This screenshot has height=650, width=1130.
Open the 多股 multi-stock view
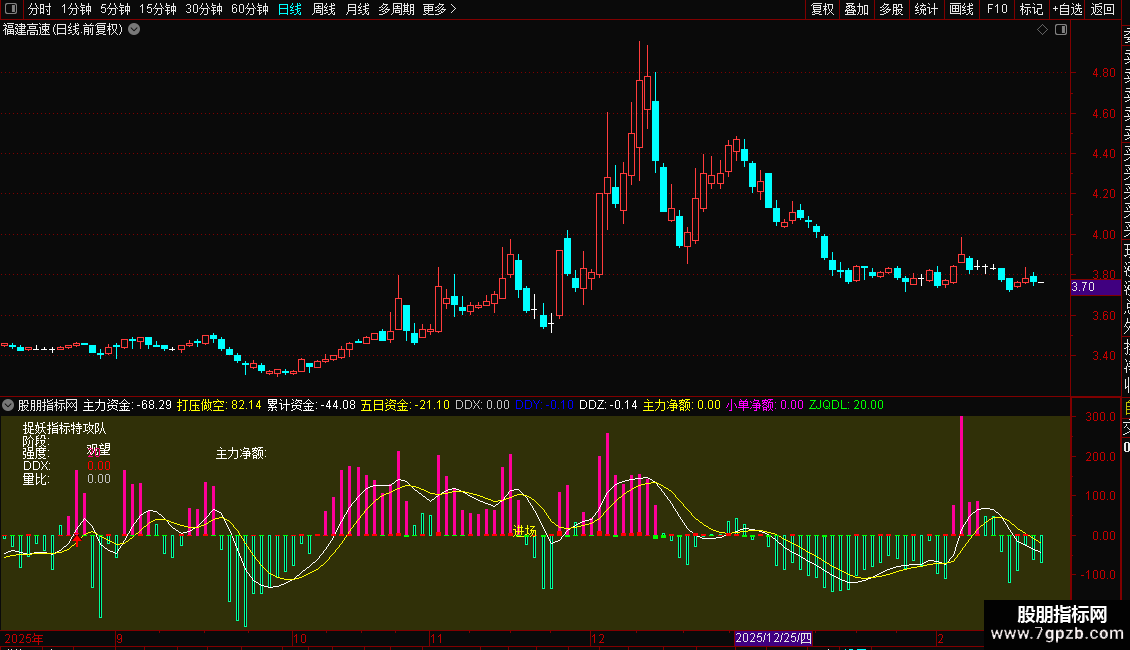tap(891, 9)
